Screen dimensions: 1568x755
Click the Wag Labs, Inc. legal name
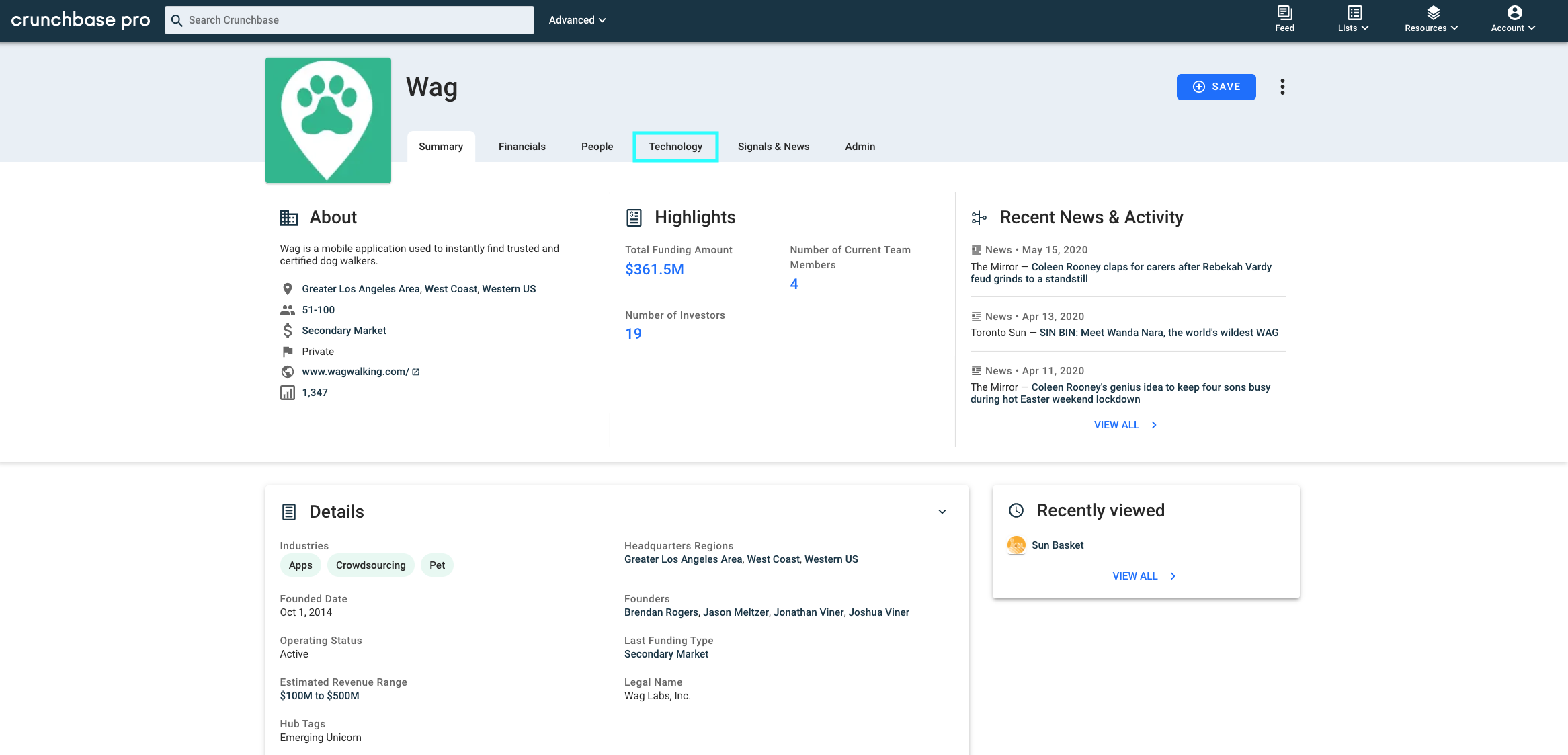657,696
